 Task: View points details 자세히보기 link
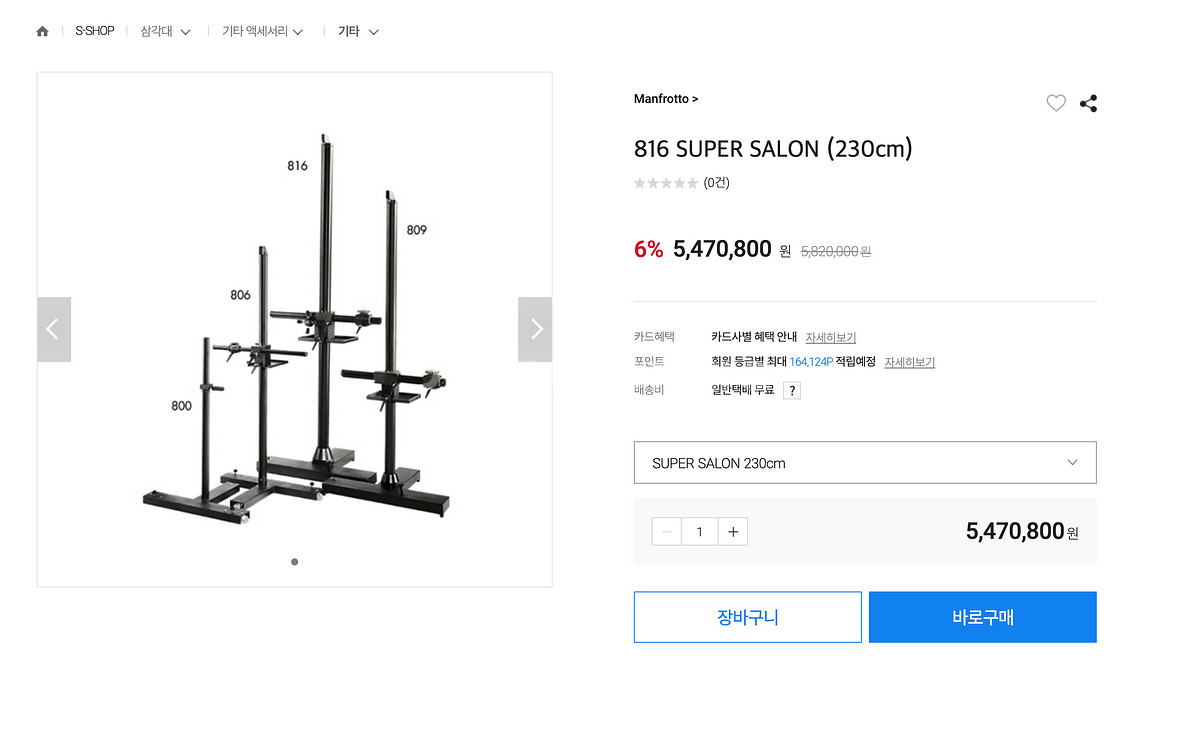[909, 362]
